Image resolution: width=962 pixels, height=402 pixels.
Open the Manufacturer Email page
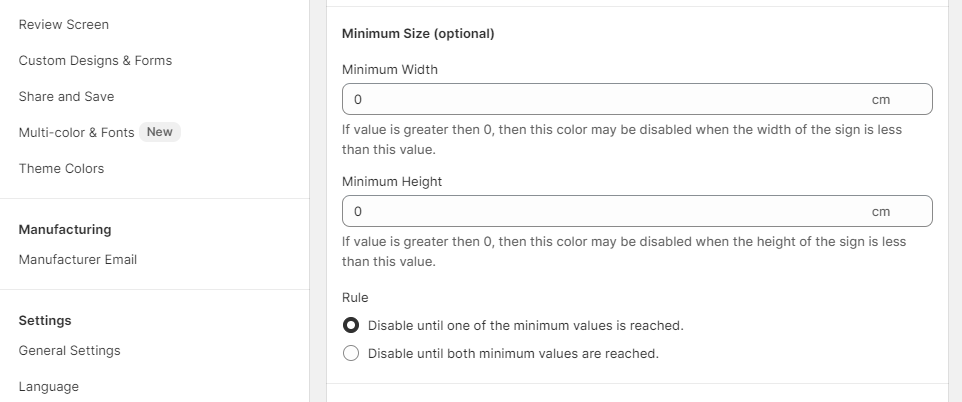coord(78,259)
